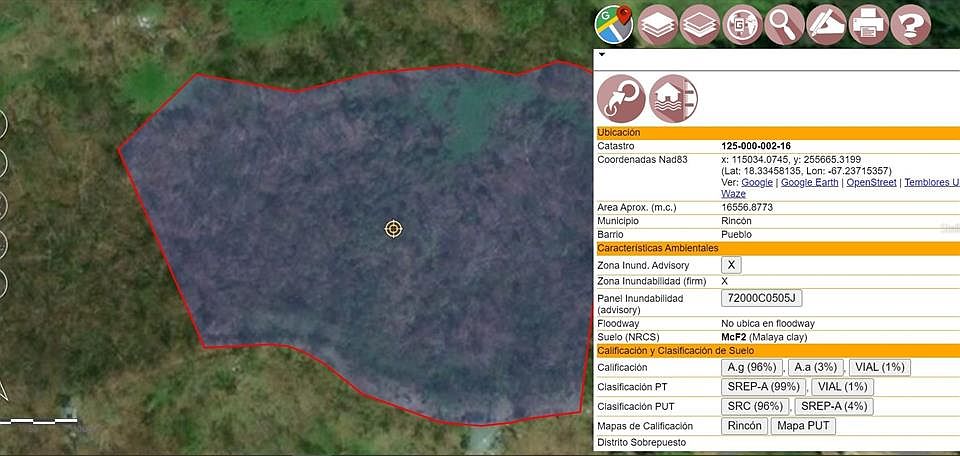Click the circular arrow share/redirect icon
This screenshot has width=960, height=456.
(x=621, y=99)
